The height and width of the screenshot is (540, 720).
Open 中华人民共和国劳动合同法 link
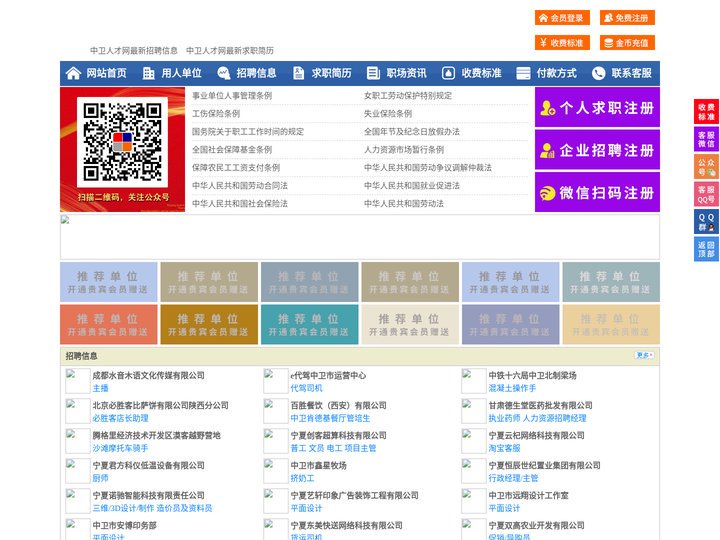[x=240, y=186]
